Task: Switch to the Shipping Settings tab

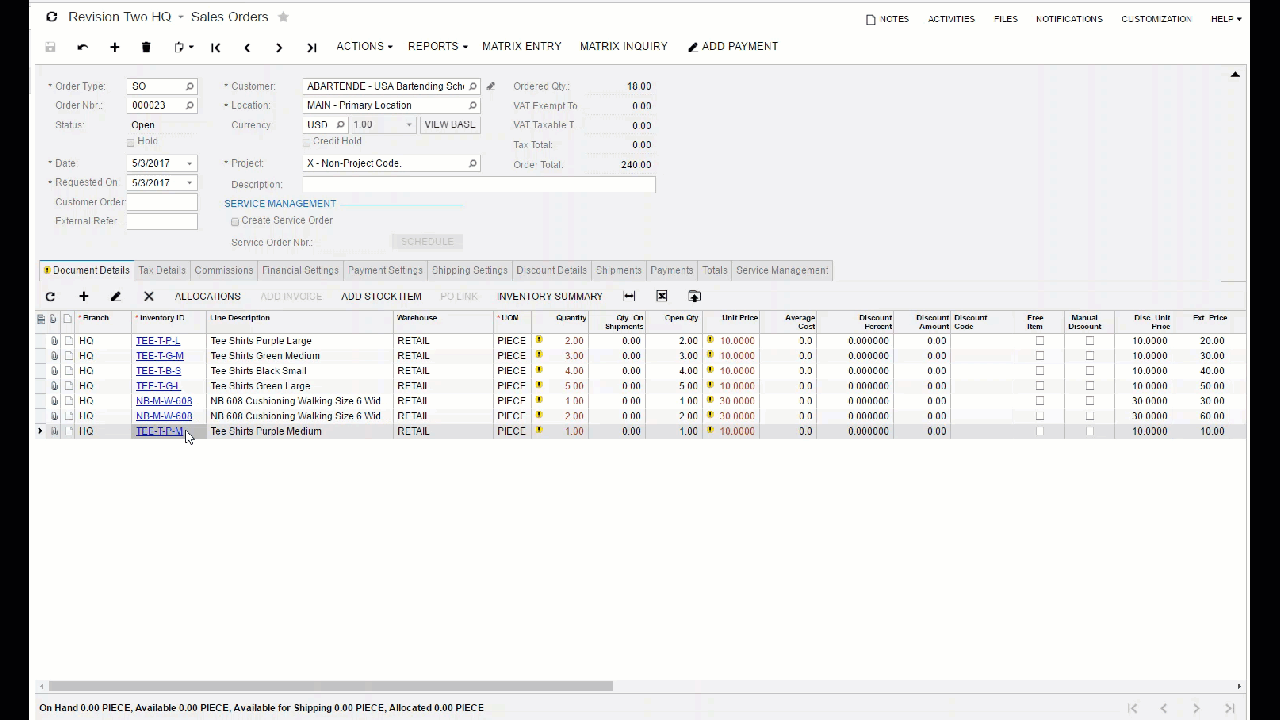Action: coord(469,270)
